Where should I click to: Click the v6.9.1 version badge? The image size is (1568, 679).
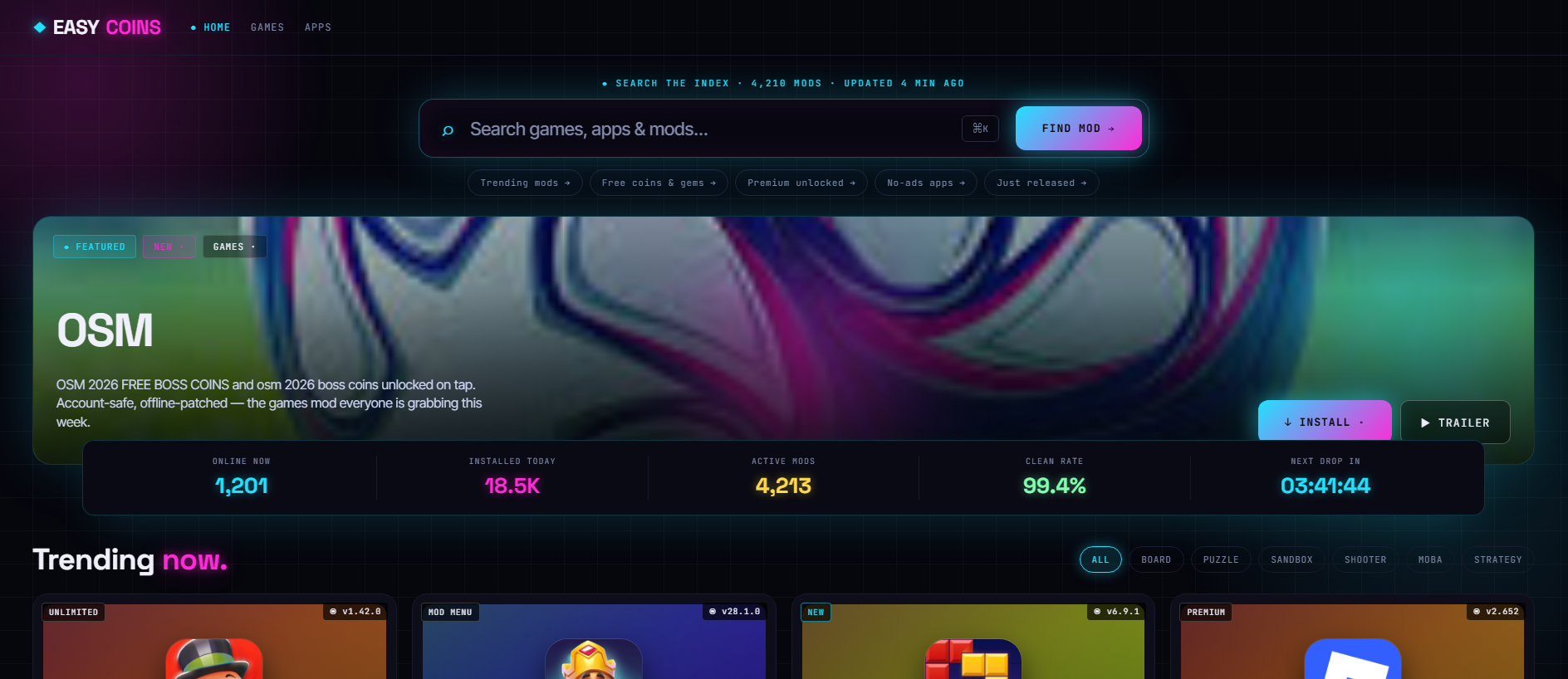click(x=1116, y=612)
